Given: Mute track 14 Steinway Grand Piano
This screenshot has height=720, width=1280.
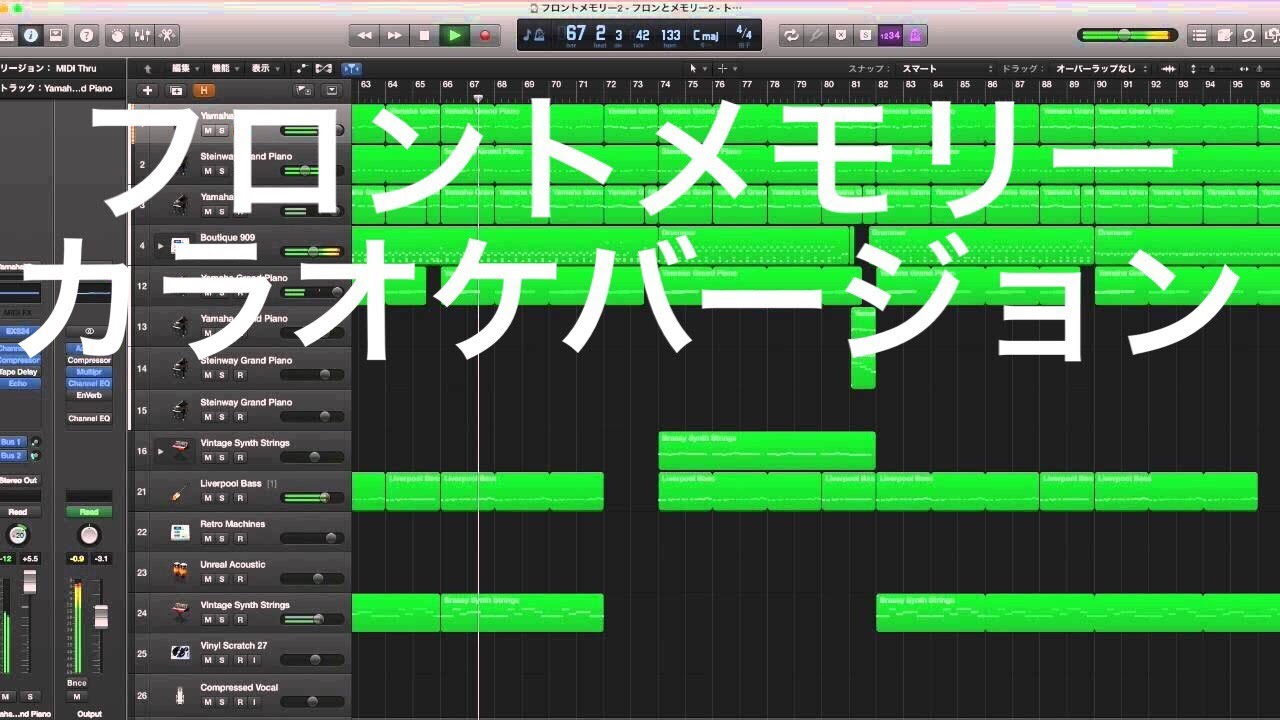Looking at the screenshot, I should coord(208,375).
